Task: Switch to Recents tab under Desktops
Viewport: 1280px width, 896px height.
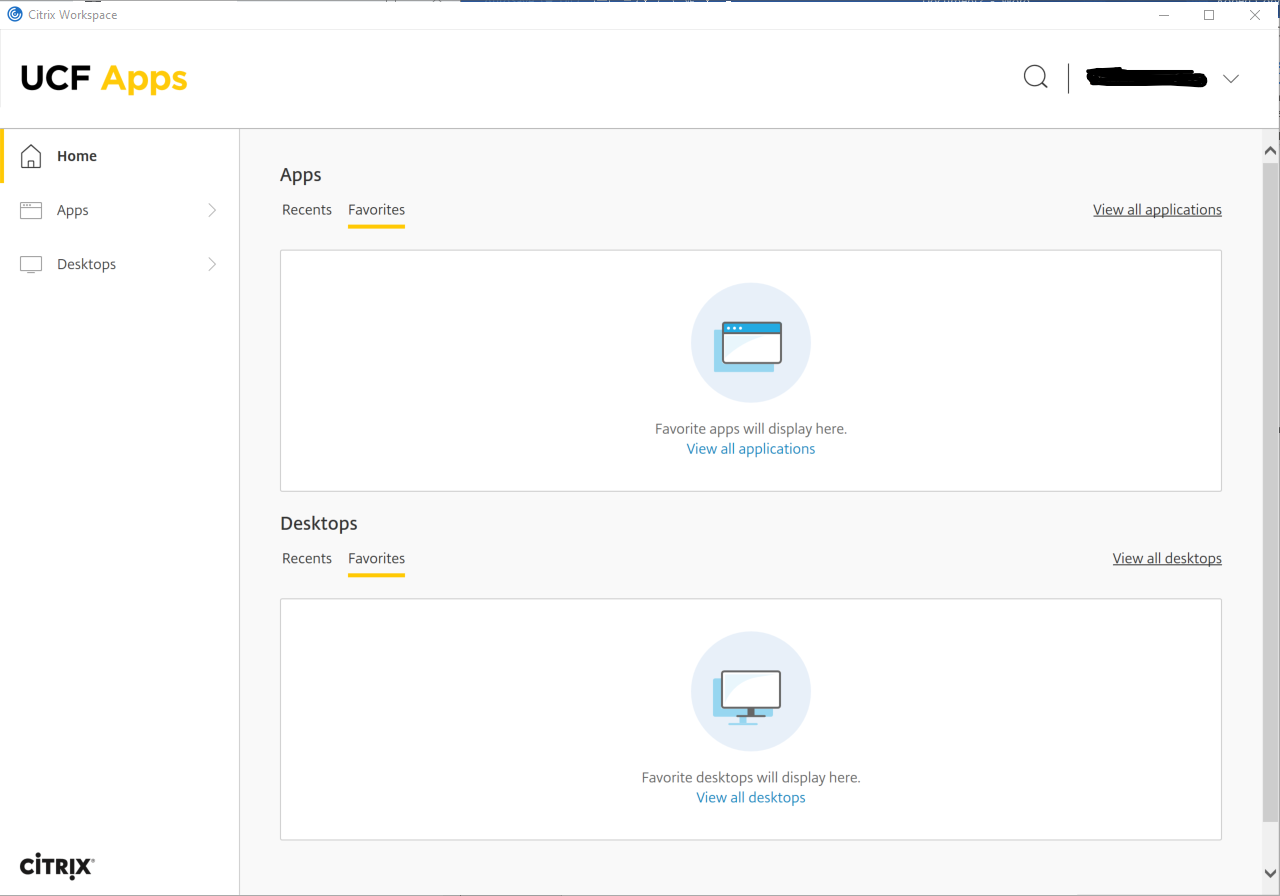Action: 307,559
